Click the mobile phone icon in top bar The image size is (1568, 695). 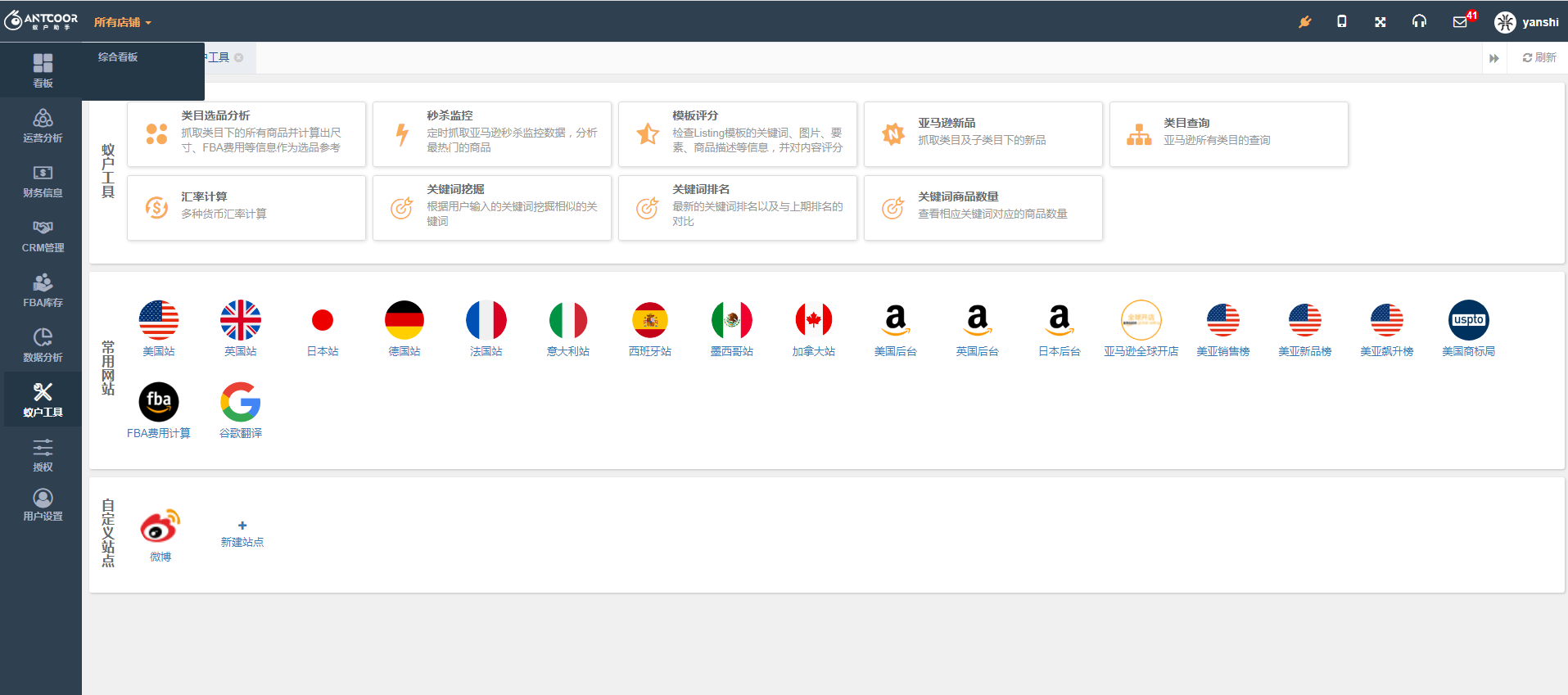tap(1342, 22)
